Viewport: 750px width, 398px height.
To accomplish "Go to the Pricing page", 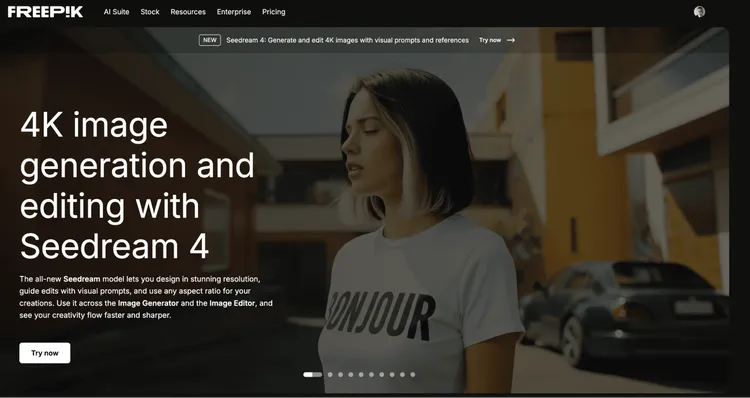I will 274,12.
